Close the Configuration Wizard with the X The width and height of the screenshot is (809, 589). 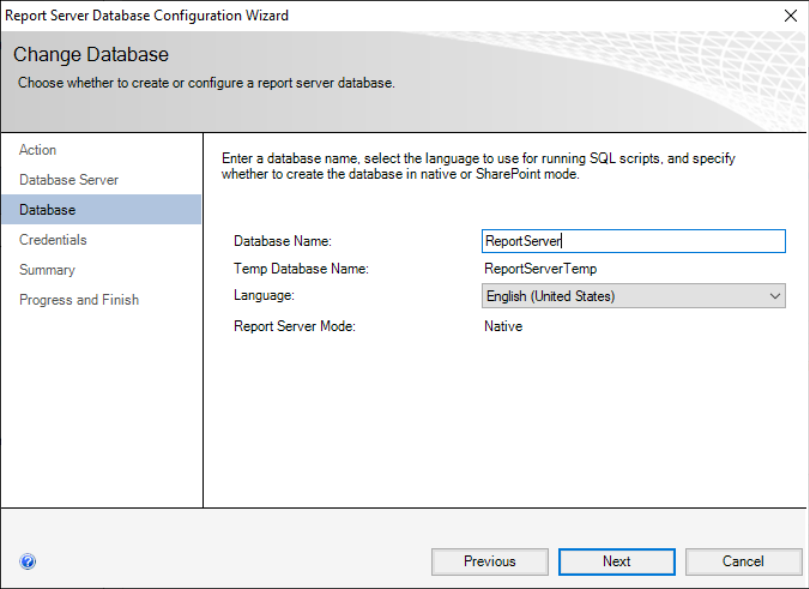[x=790, y=15]
